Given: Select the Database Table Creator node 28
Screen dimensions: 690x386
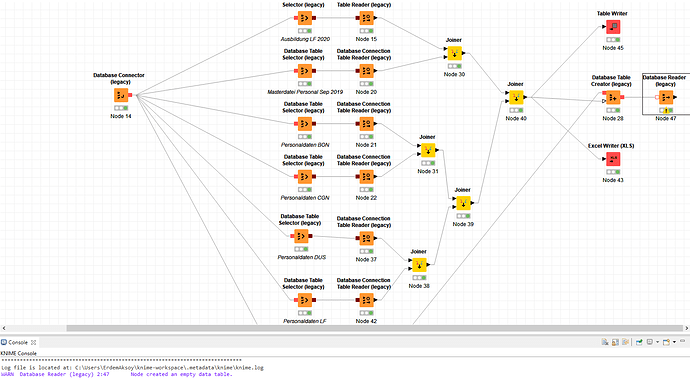Looking at the screenshot, I should tap(613, 97).
